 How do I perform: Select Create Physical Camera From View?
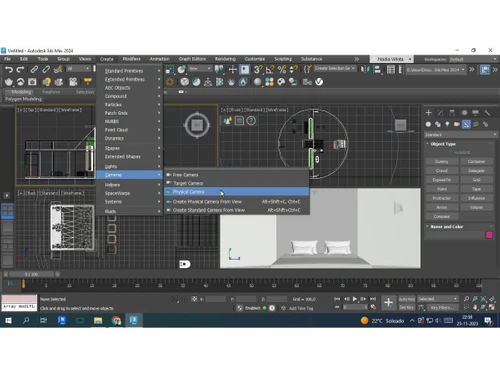[236, 202]
